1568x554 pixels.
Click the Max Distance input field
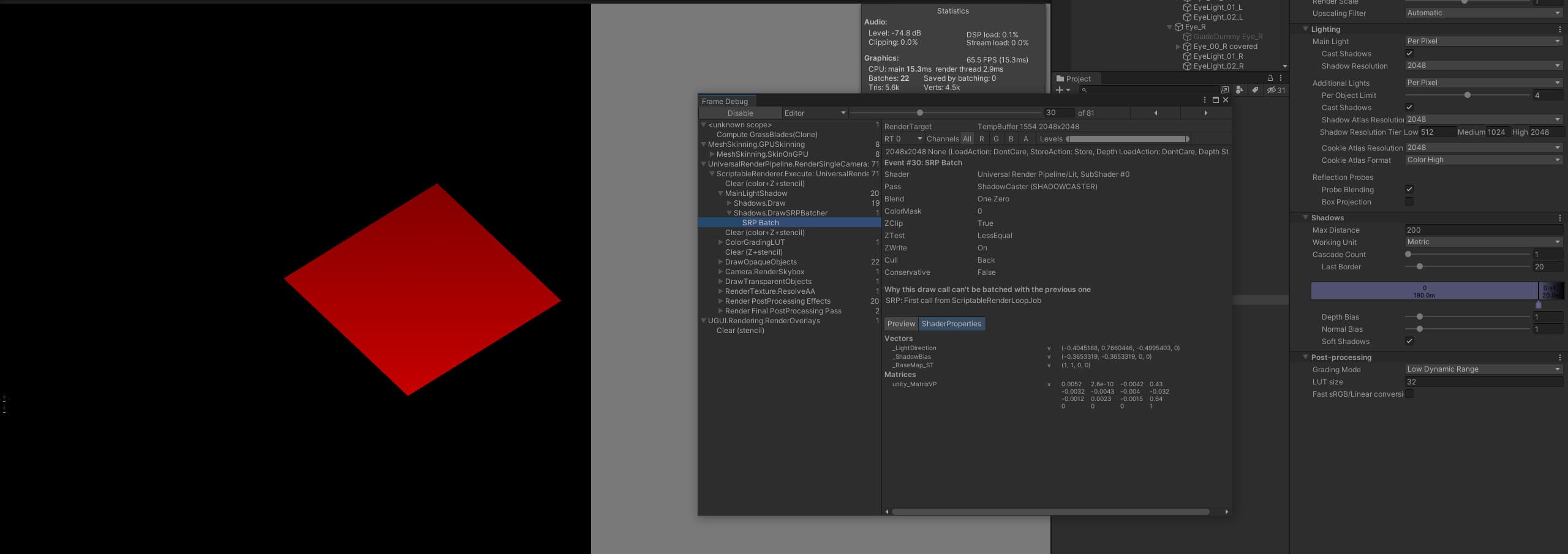(1484, 230)
